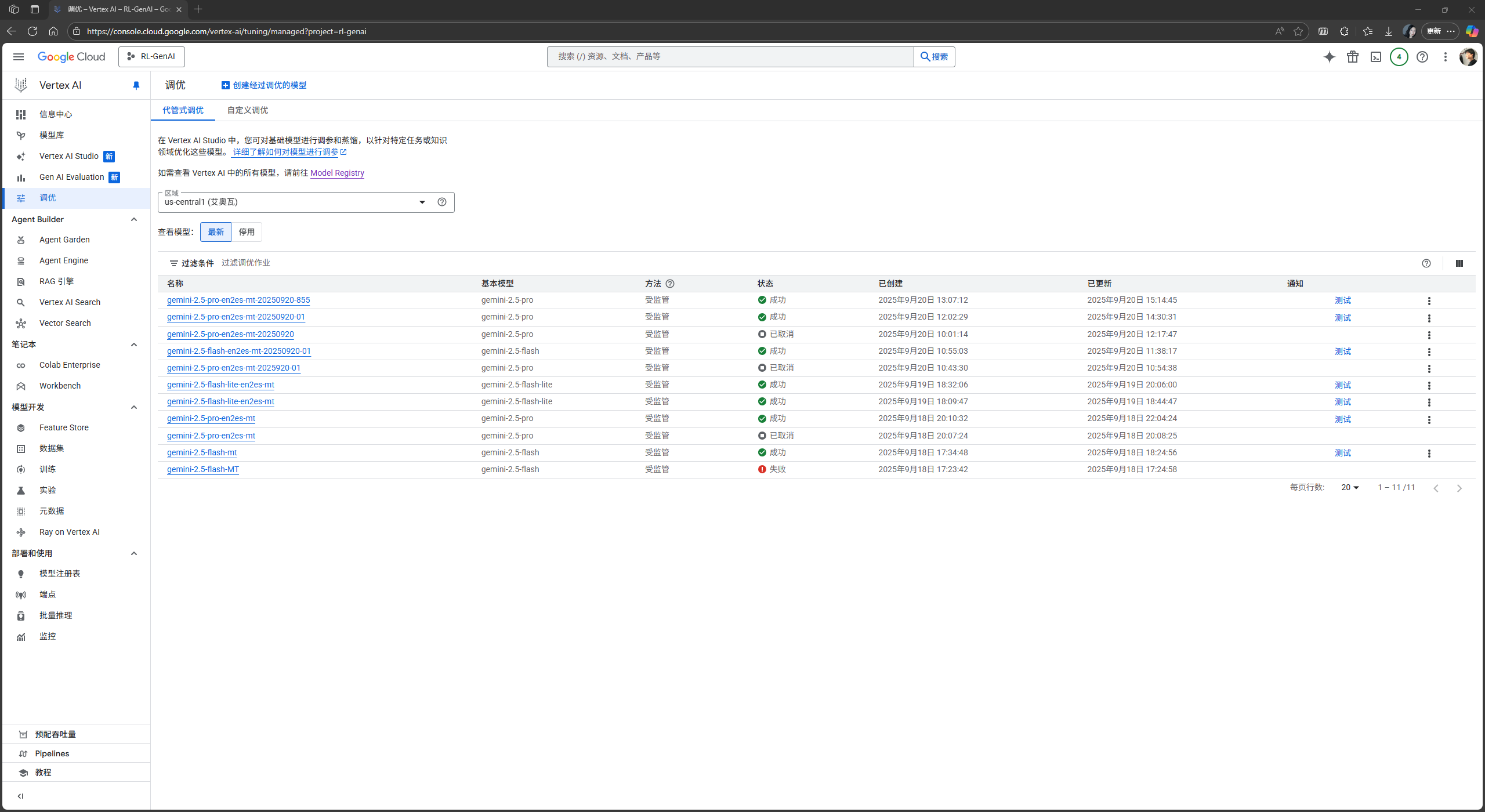
Task: Select the 最新 model view toggle
Action: click(216, 232)
